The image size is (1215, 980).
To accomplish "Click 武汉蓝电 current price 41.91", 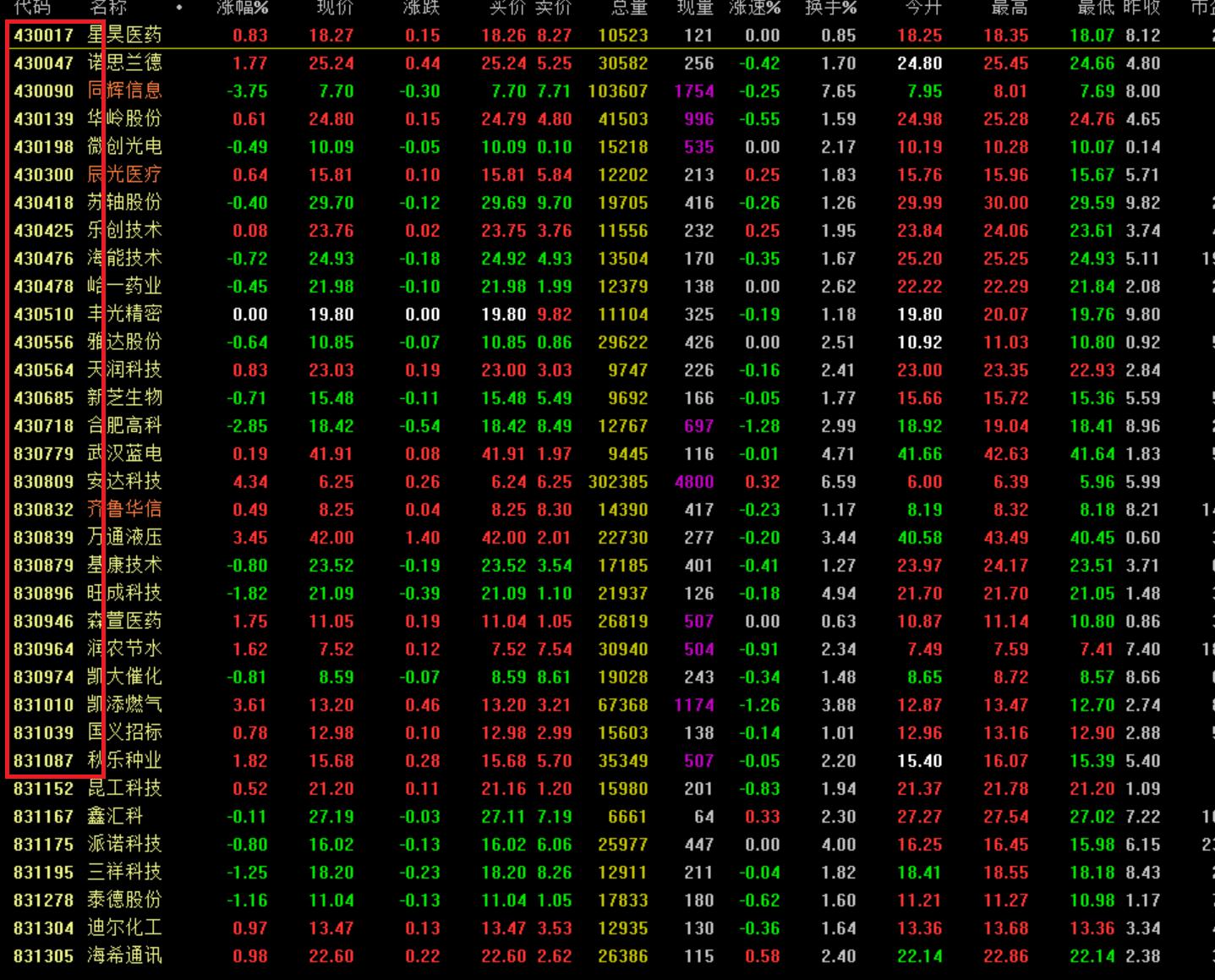I will 331,454.
